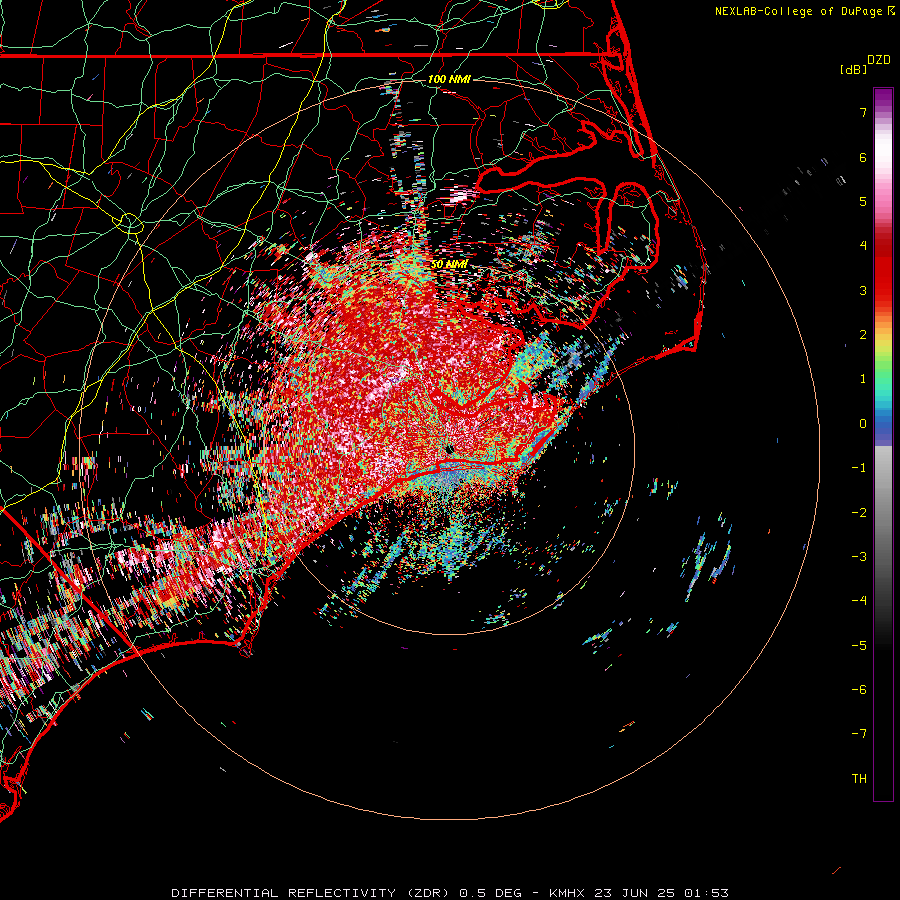Click the purple top of the color bar
The height and width of the screenshot is (900, 900).
point(883,99)
